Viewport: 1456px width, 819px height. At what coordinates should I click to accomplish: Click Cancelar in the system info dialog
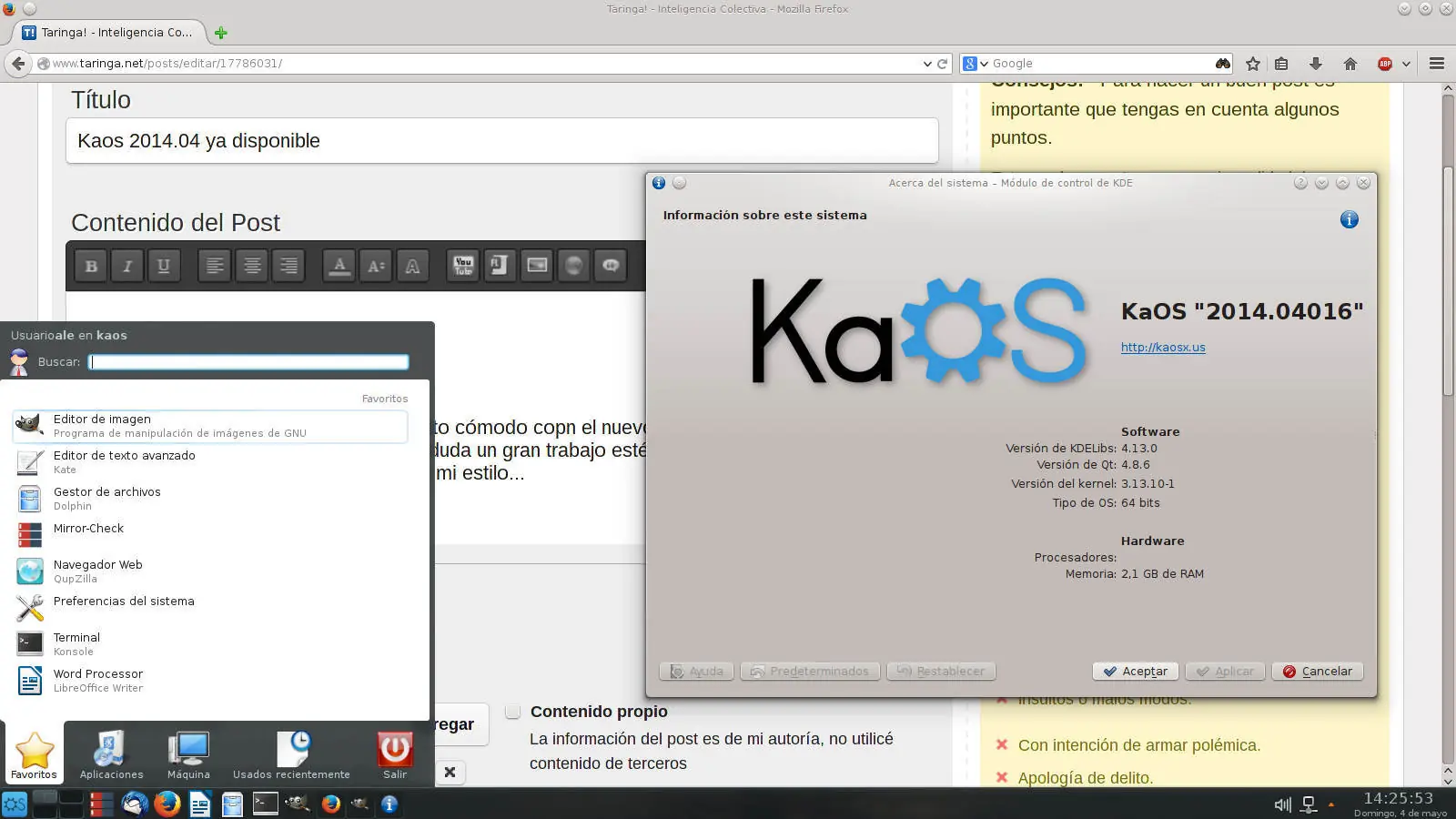coord(1318,672)
